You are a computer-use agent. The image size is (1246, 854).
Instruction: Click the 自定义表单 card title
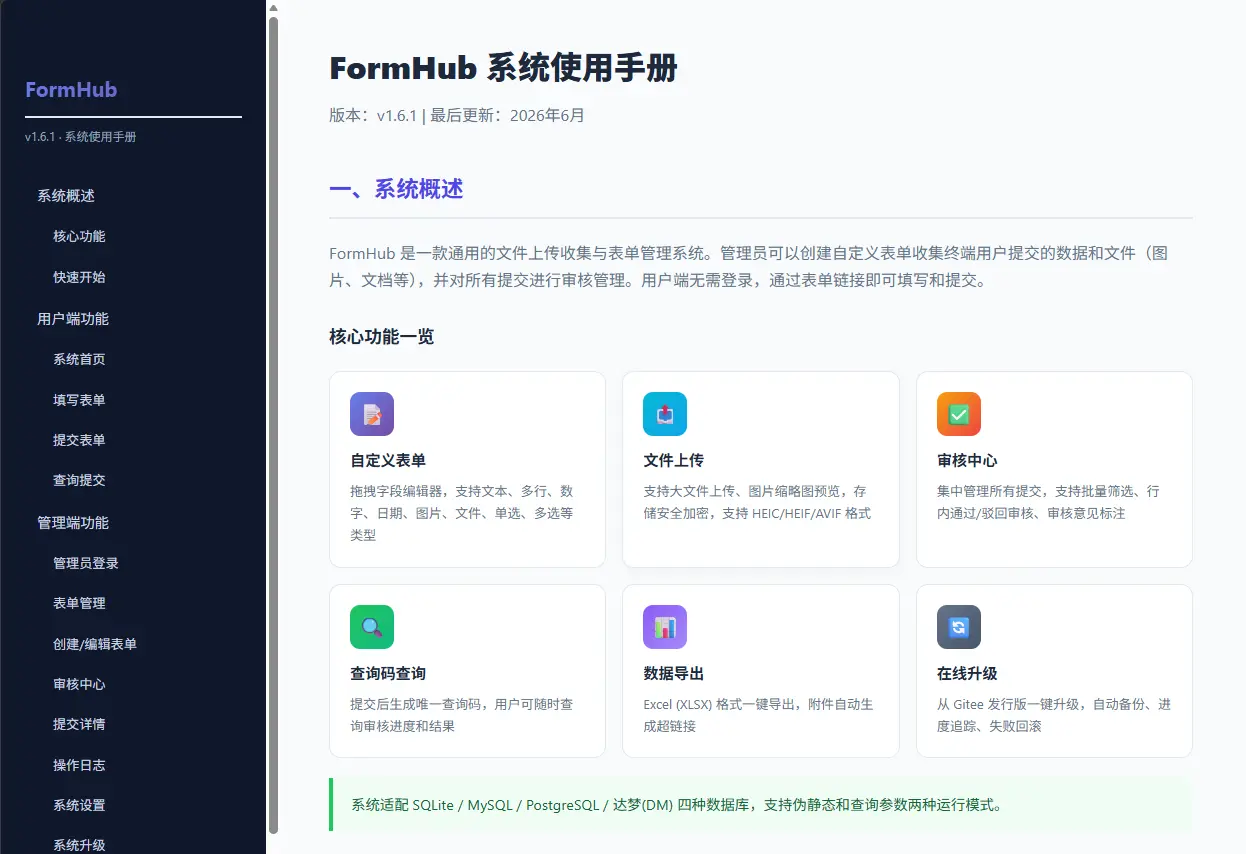coord(388,461)
